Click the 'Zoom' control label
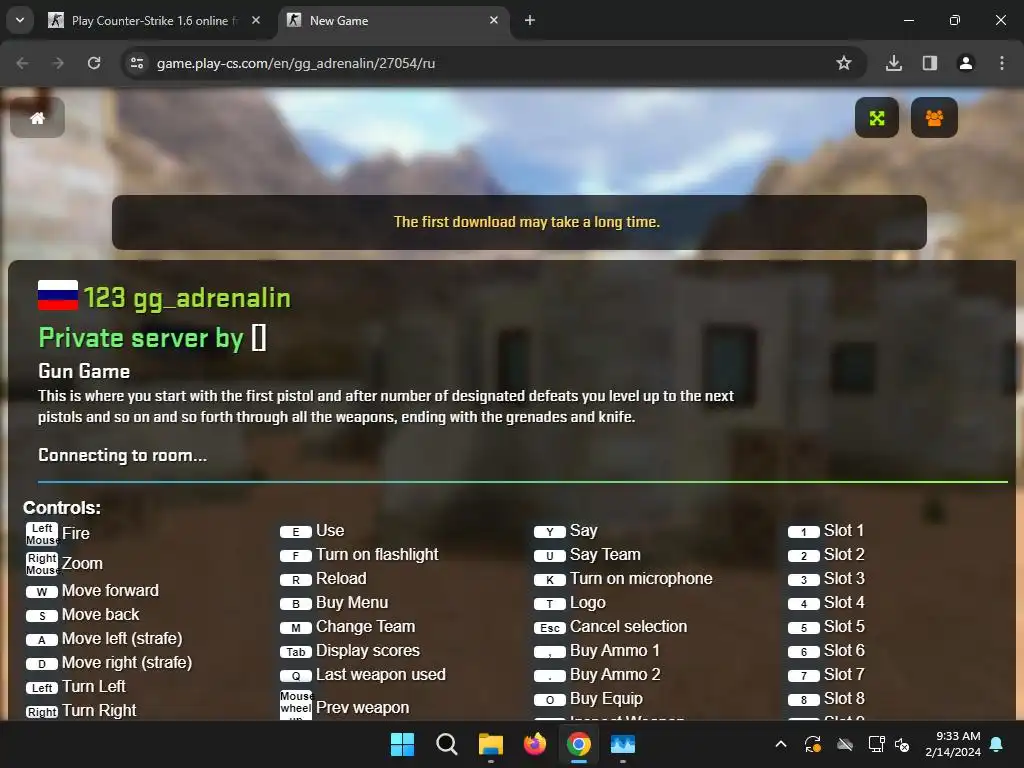 (x=82, y=563)
